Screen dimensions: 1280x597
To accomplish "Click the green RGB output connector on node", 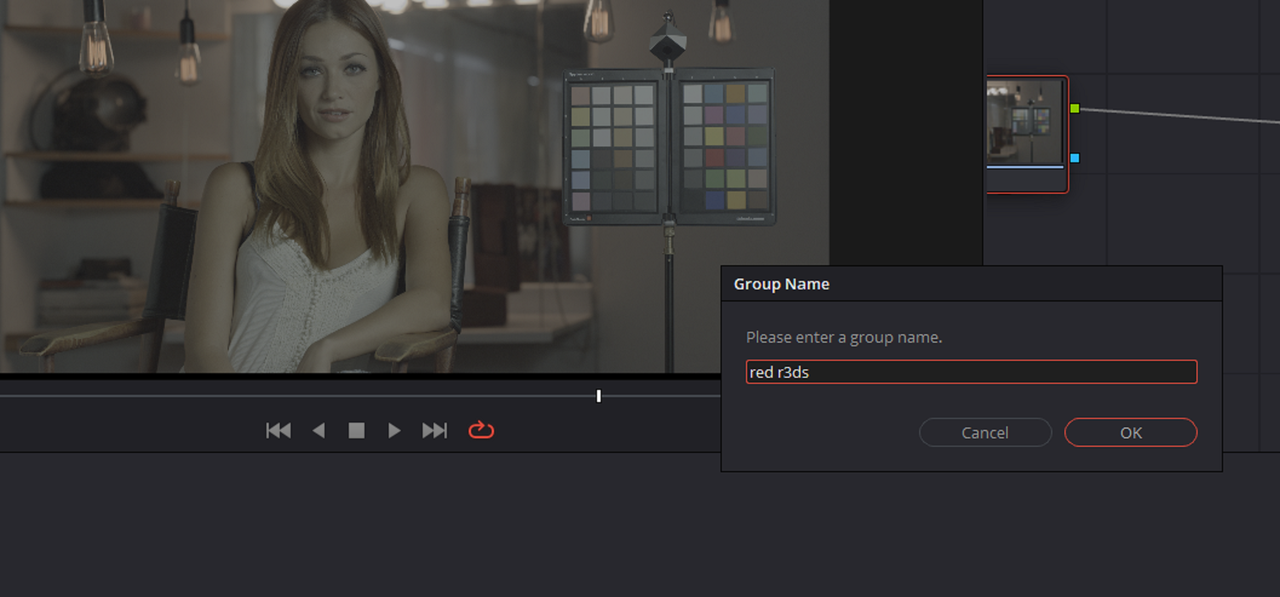I will [x=1075, y=108].
